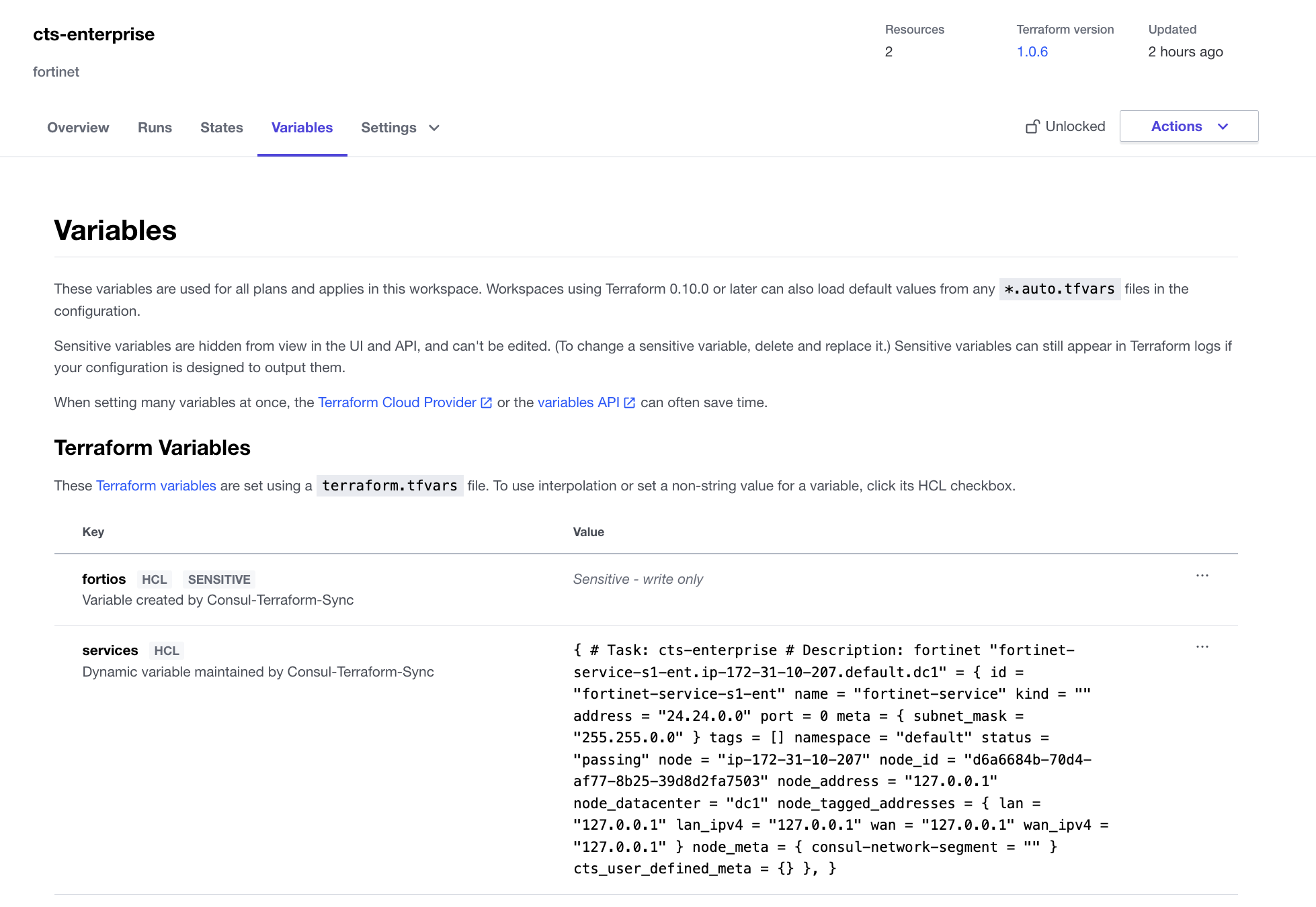The image size is (1316, 907).
Task: Open the Runs tab
Action: pos(155,128)
